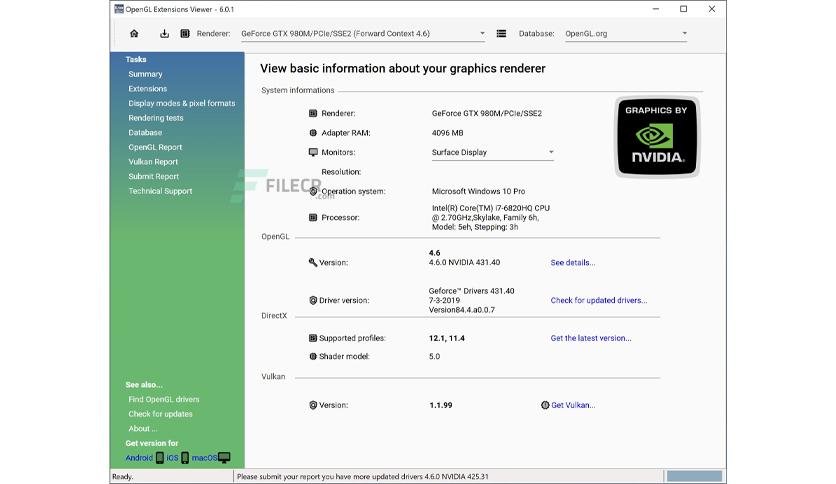This screenshot has height=484, width=836.
Task: Click the app icon in the title bar
Action: click(119, 9)
